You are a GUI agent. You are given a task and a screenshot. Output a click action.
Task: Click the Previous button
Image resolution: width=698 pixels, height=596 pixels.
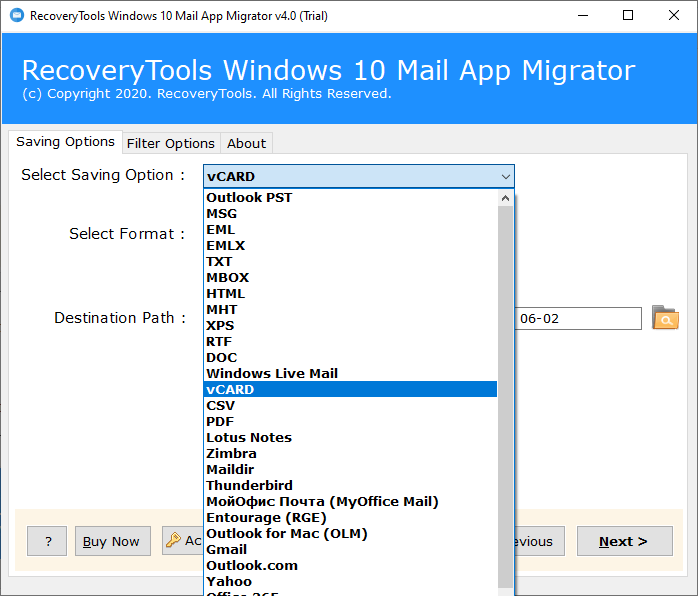540,541
